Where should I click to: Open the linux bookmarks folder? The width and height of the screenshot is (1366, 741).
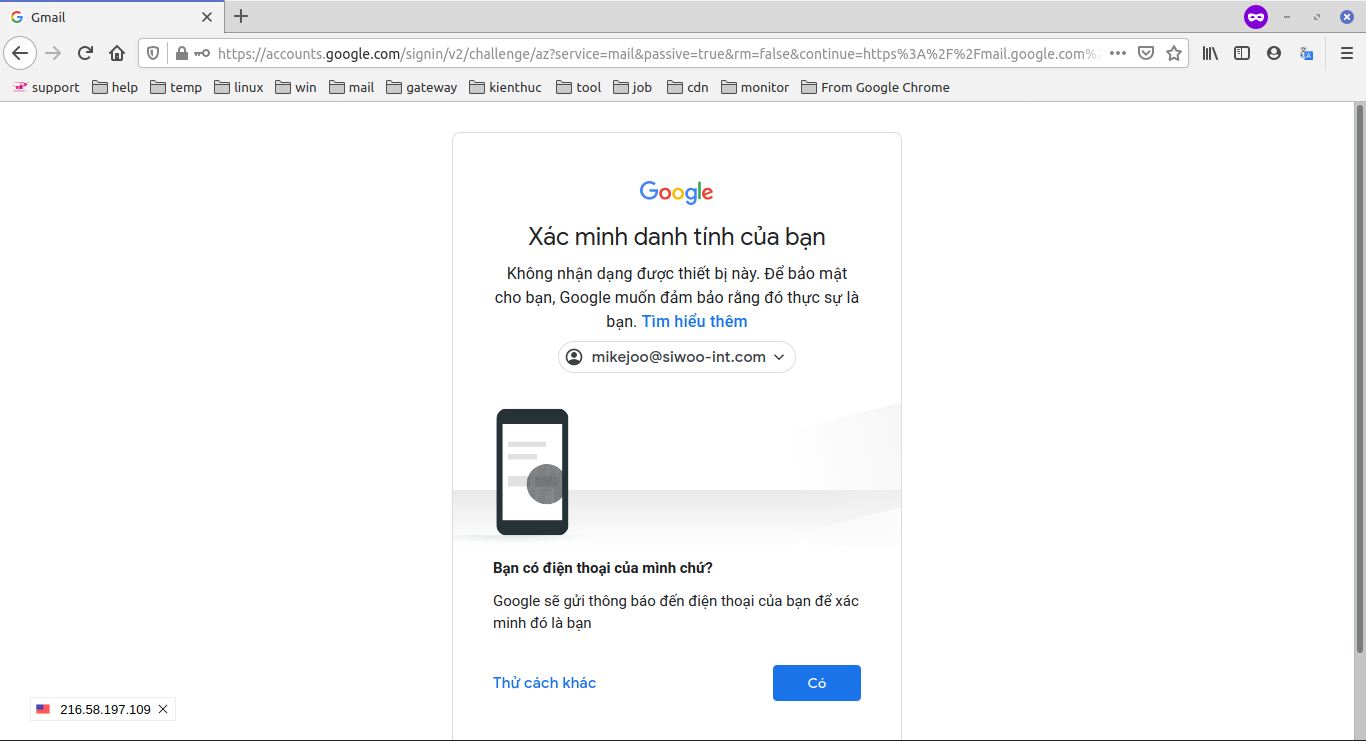[239, 87]
